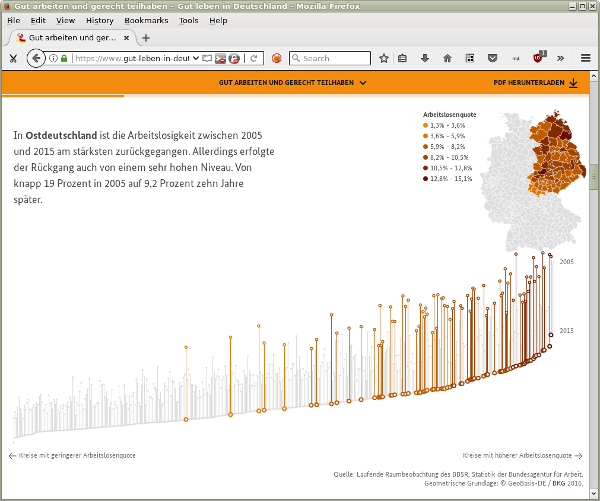Open the Bookmarks menu

[x=146, y=21]
